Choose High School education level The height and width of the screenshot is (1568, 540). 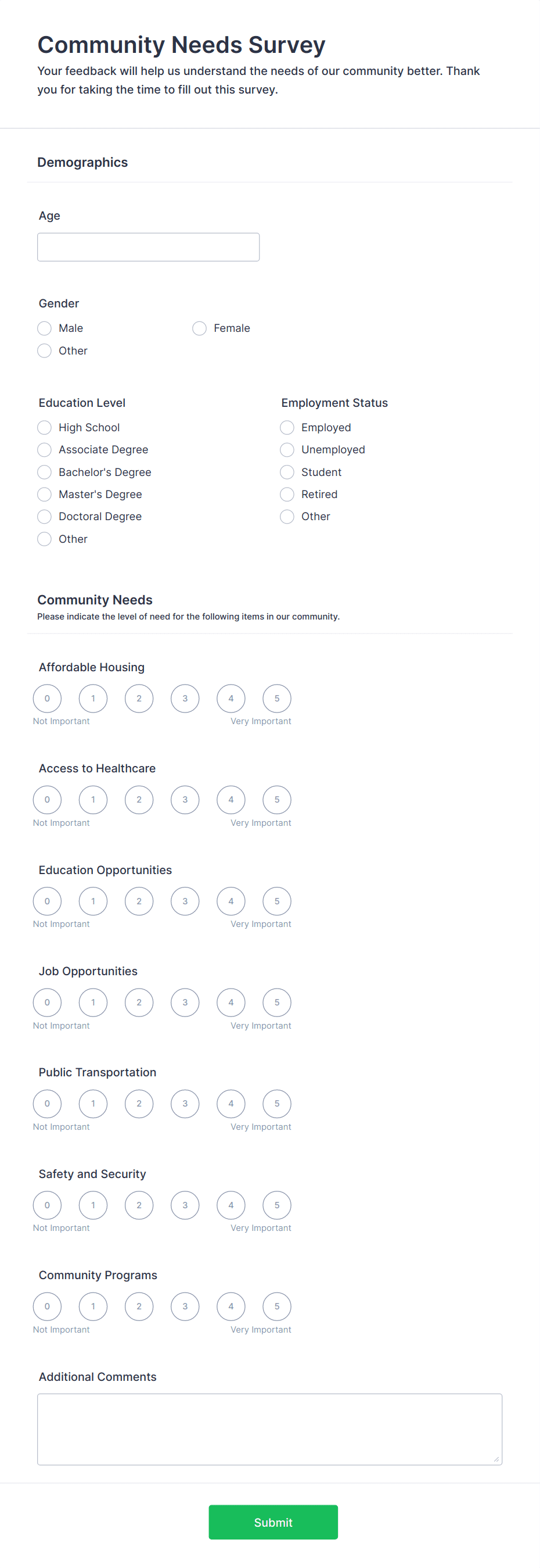(44, 427)
